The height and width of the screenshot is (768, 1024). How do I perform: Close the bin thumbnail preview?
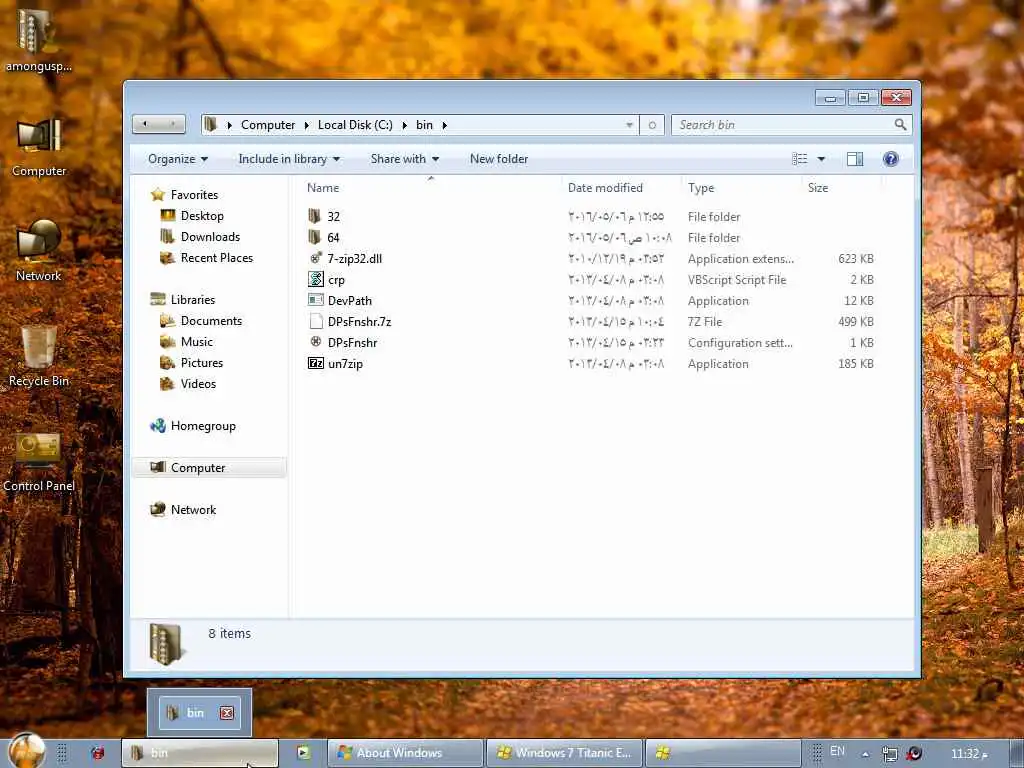pos(227,712)
